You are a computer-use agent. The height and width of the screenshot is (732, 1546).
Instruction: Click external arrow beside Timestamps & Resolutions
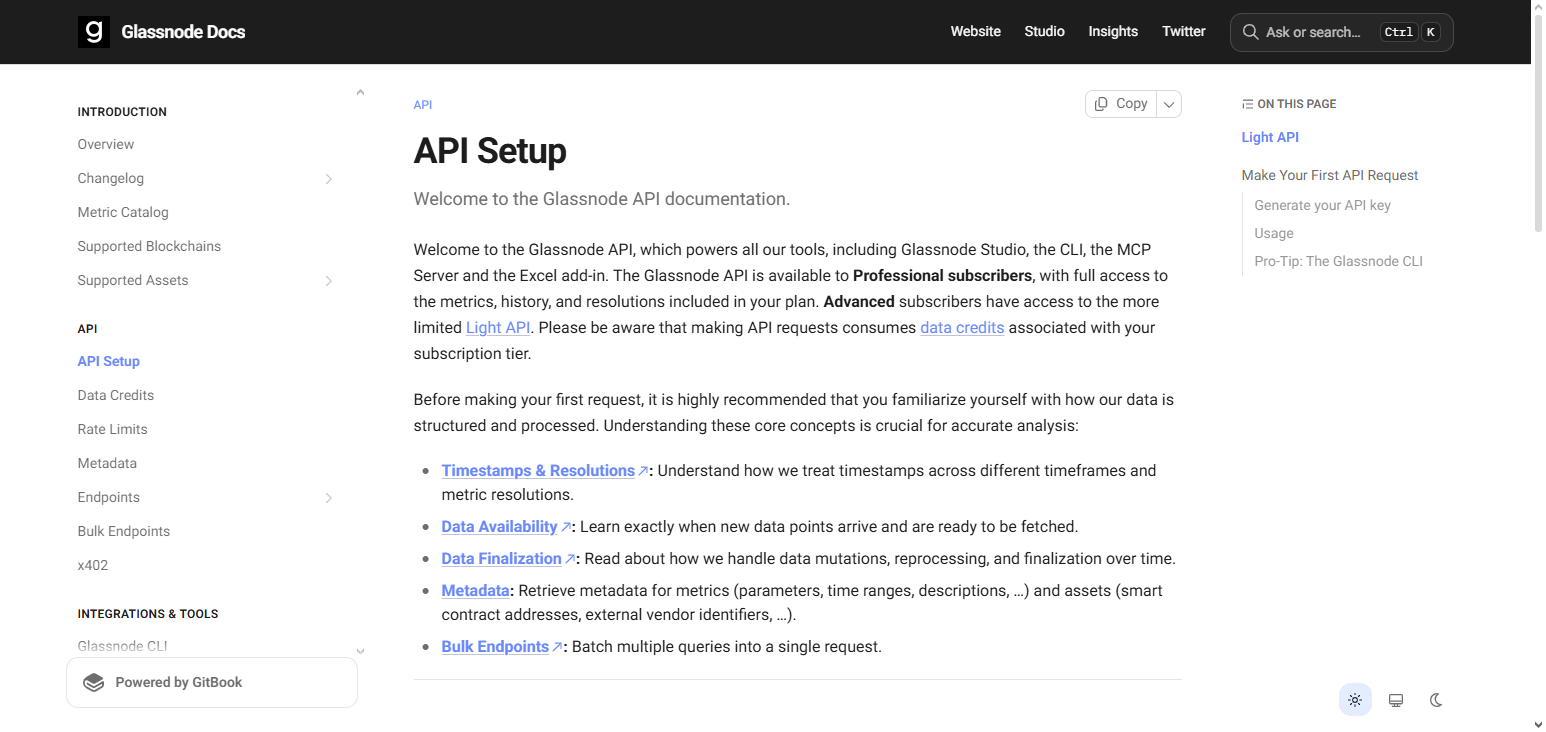[x=643, y=471]
